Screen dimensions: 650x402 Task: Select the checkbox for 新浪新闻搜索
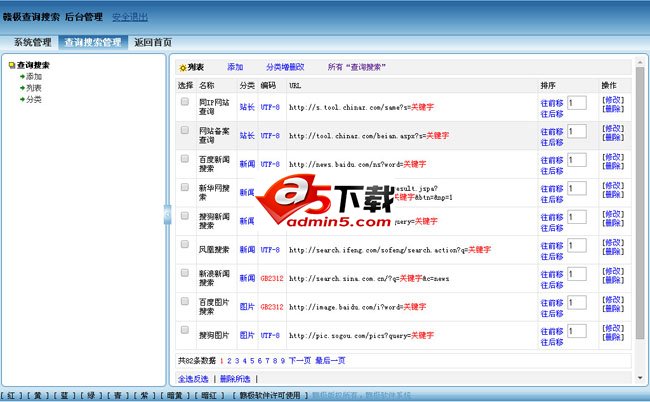click(x=185, y=273)
